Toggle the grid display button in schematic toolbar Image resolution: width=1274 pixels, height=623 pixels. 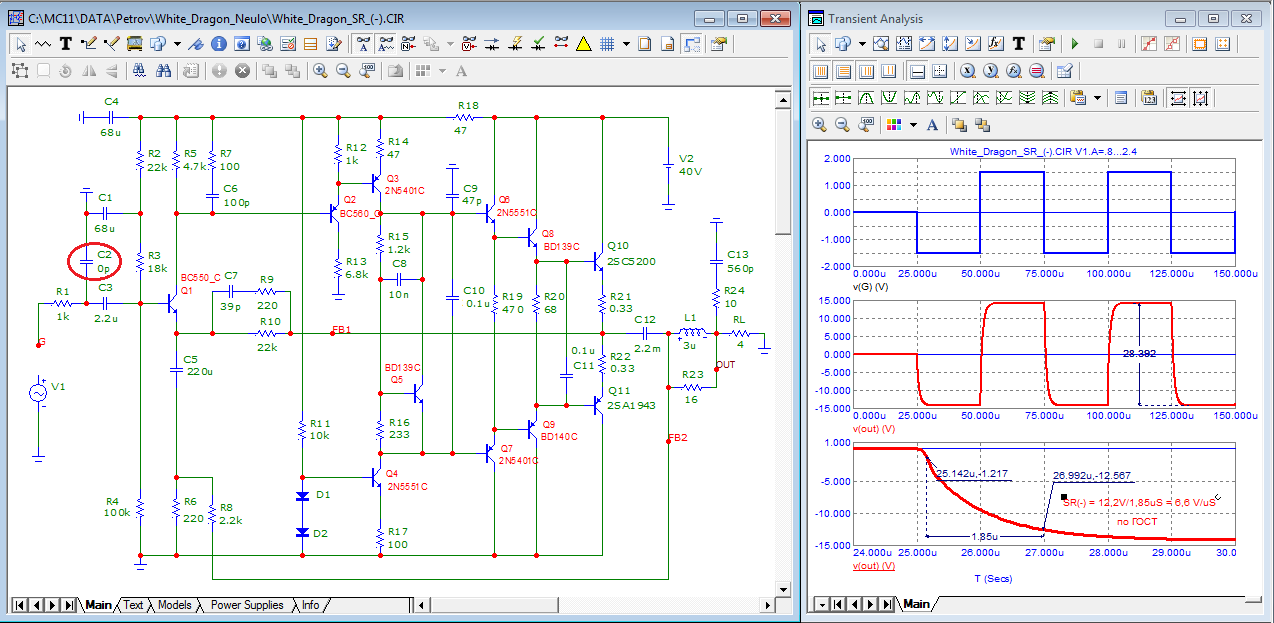pos(606,44)
